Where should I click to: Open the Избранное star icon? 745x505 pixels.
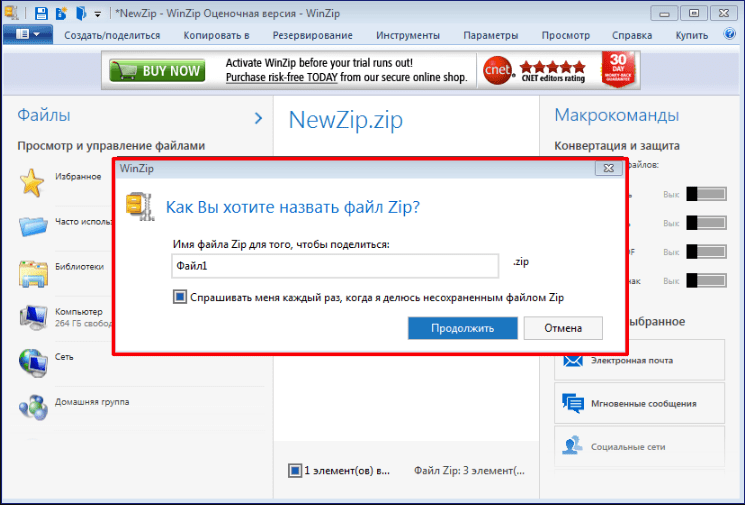(33, 181)
